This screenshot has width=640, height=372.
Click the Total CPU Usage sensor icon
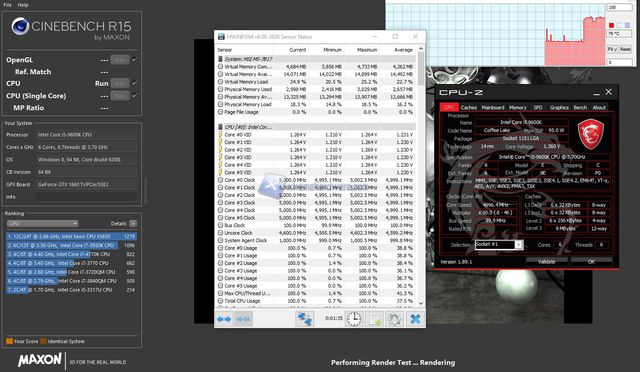pyautogui.click(x=220, y=301)
